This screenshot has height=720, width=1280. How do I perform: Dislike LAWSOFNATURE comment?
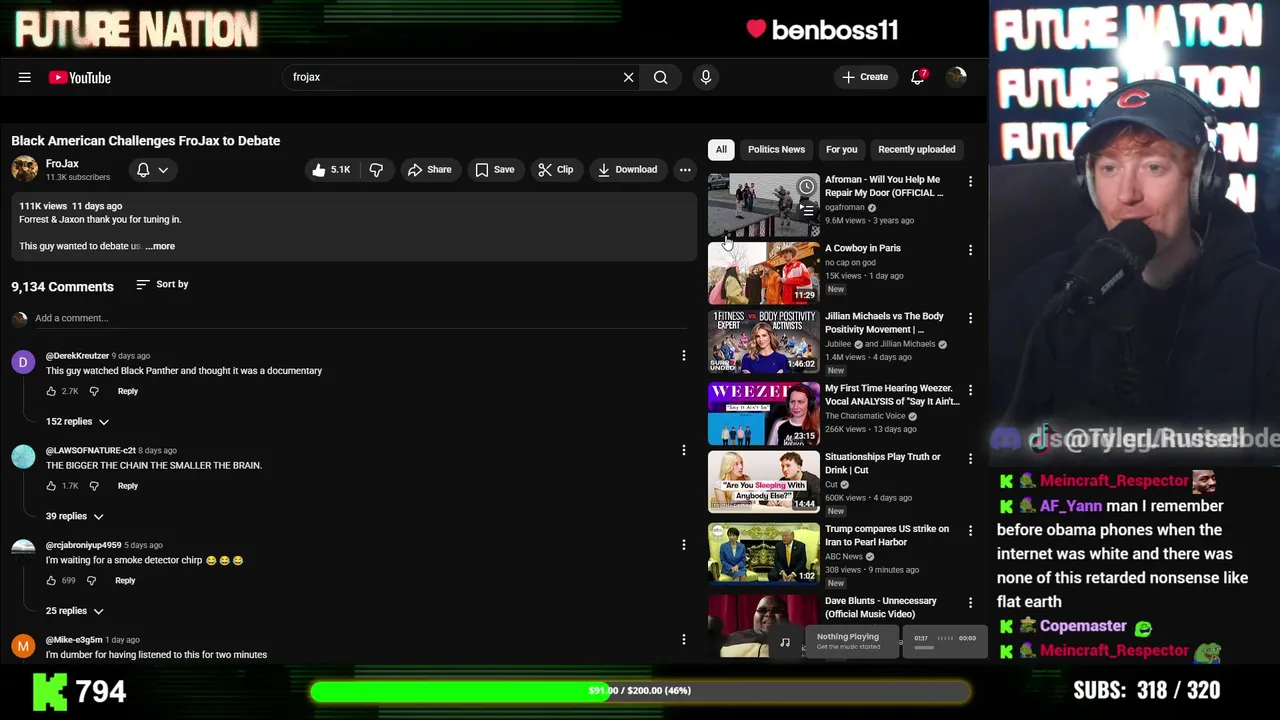tap(94, 486)
